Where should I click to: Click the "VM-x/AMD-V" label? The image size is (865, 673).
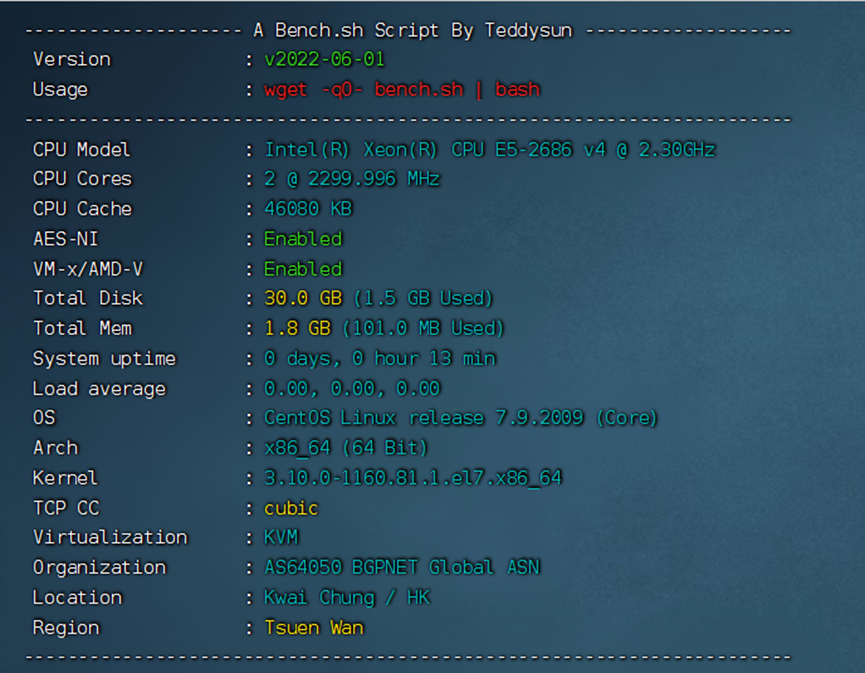tap(88, 269)
